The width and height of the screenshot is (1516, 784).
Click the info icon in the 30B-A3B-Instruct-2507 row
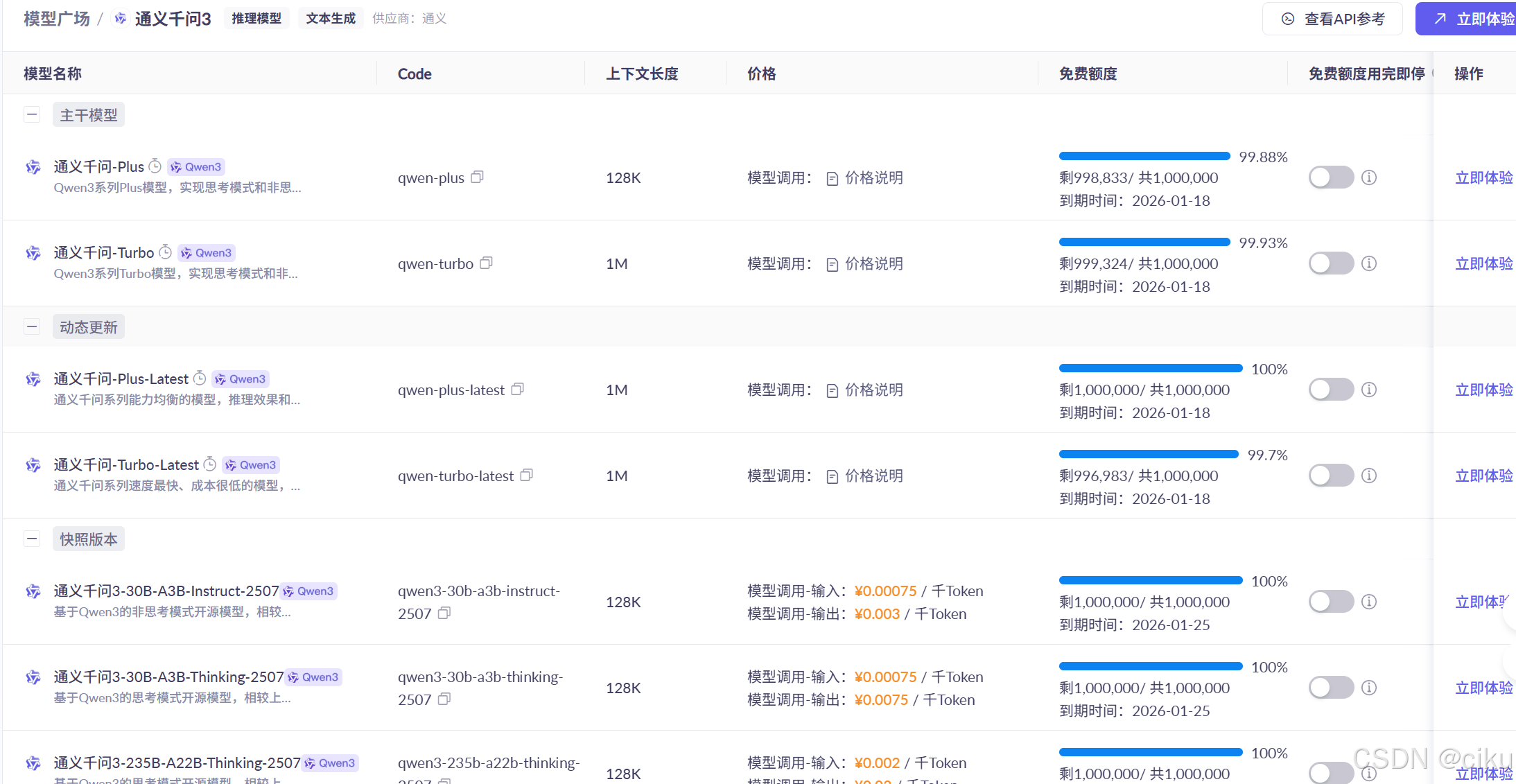tap(1369, 602)
